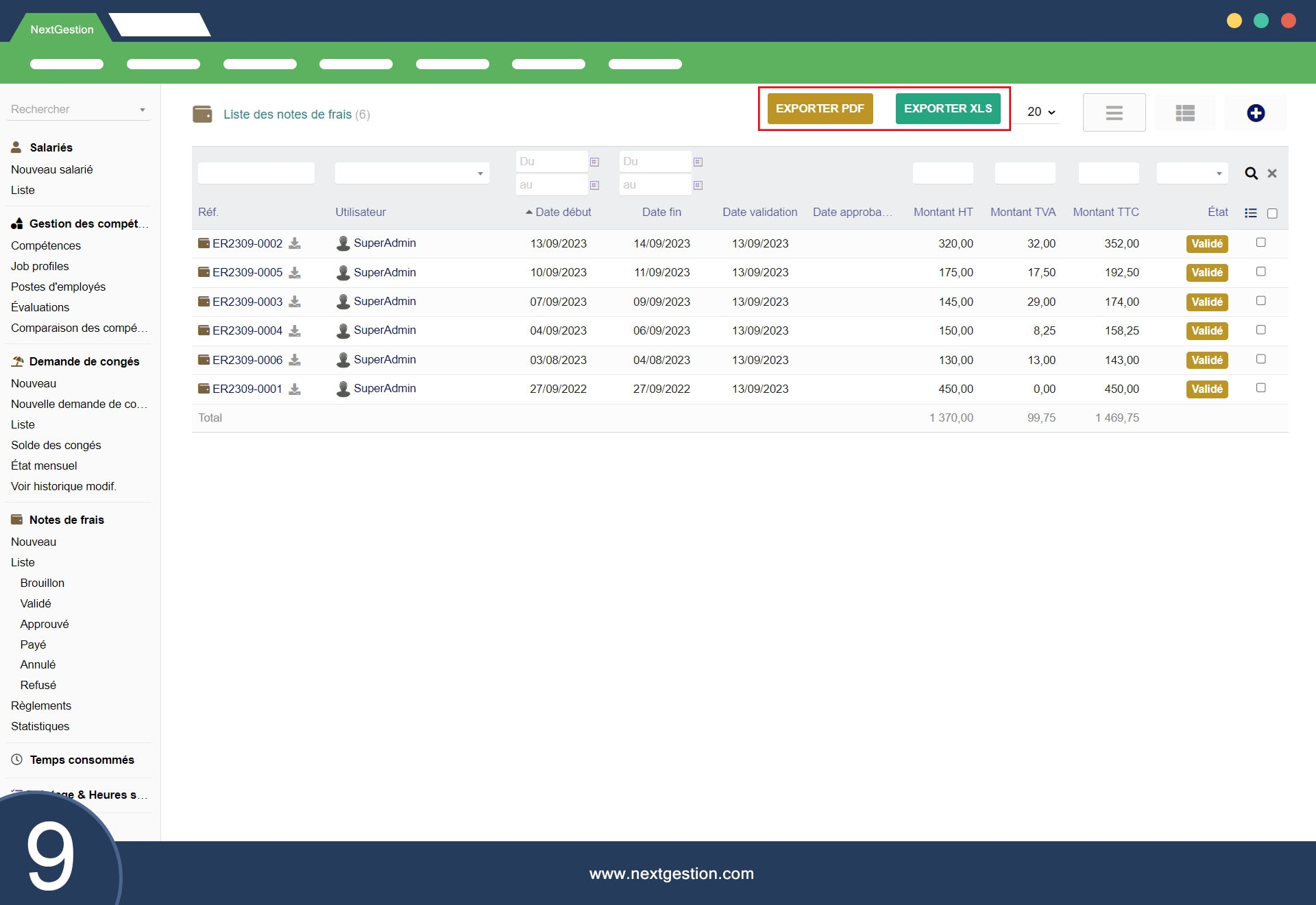Open the 20 rows-per-page dropdown
1316x905 pixels.
[1040, 112]
